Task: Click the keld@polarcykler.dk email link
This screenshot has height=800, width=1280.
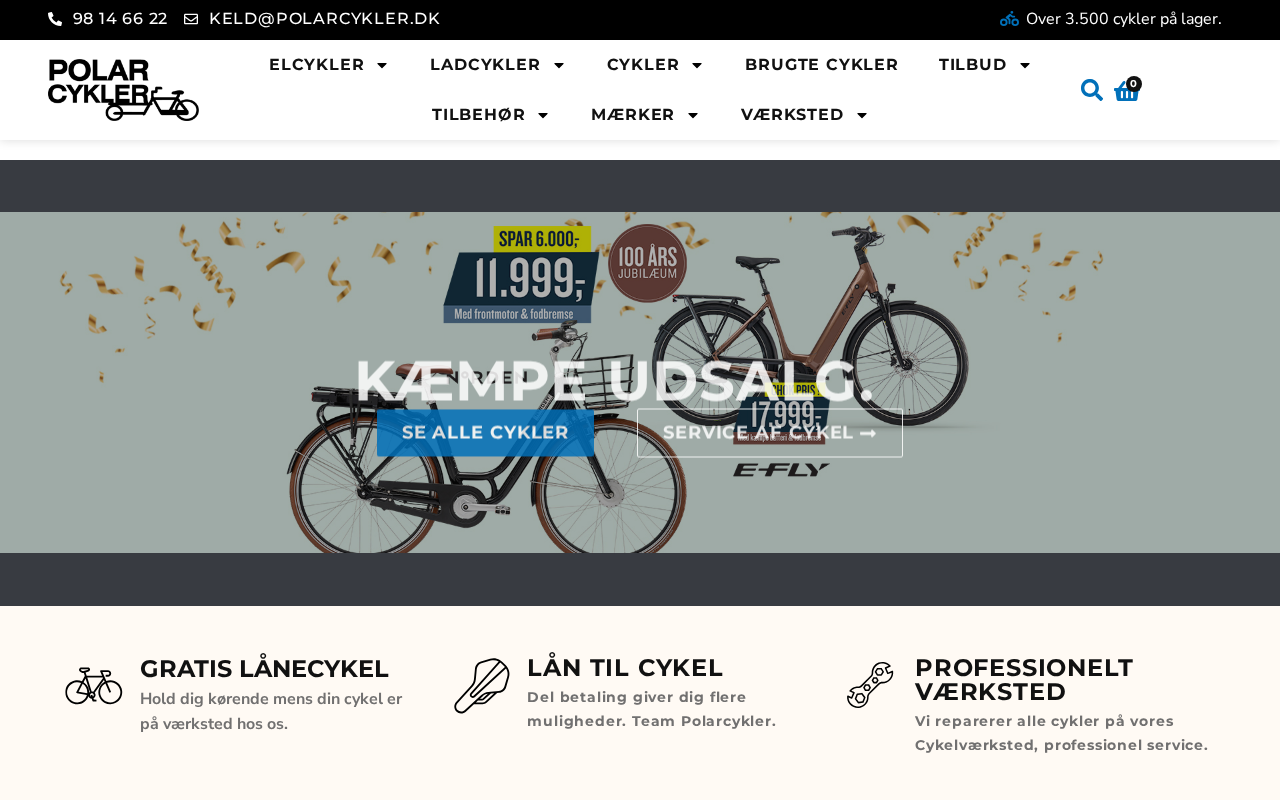Action: point(325,19)
